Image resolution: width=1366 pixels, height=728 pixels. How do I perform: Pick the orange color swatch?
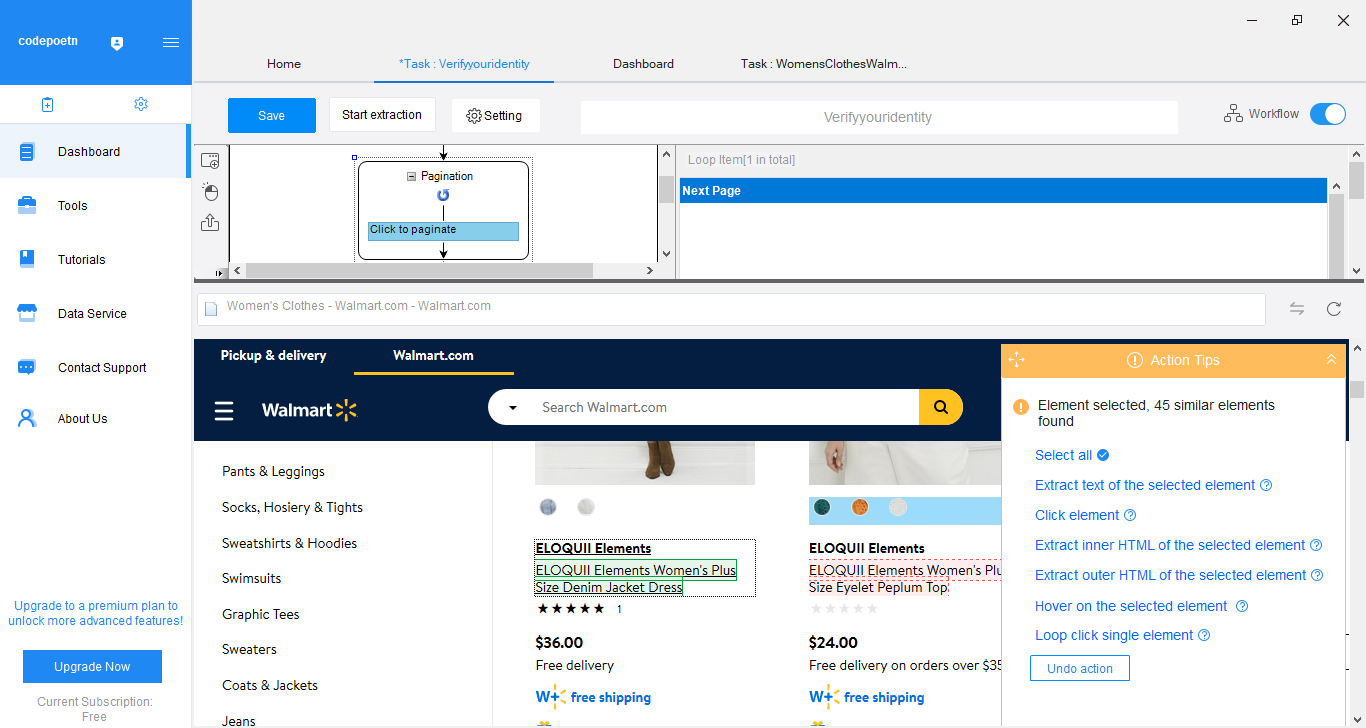(x=860, y=507)
